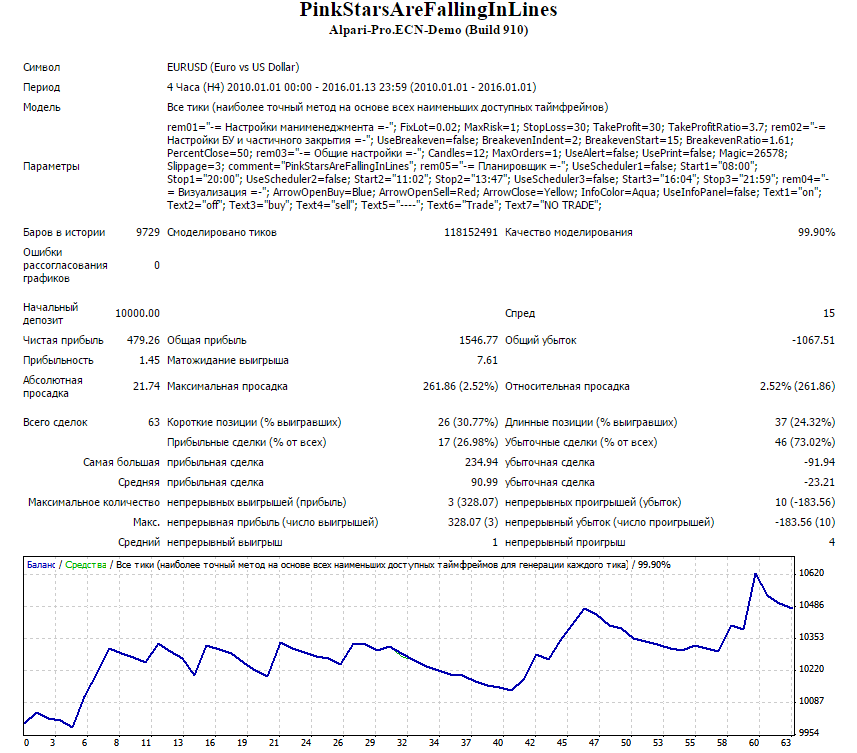Click the Спред value 15
Screen dimensions: 857x753
click(x=829, y=314)
